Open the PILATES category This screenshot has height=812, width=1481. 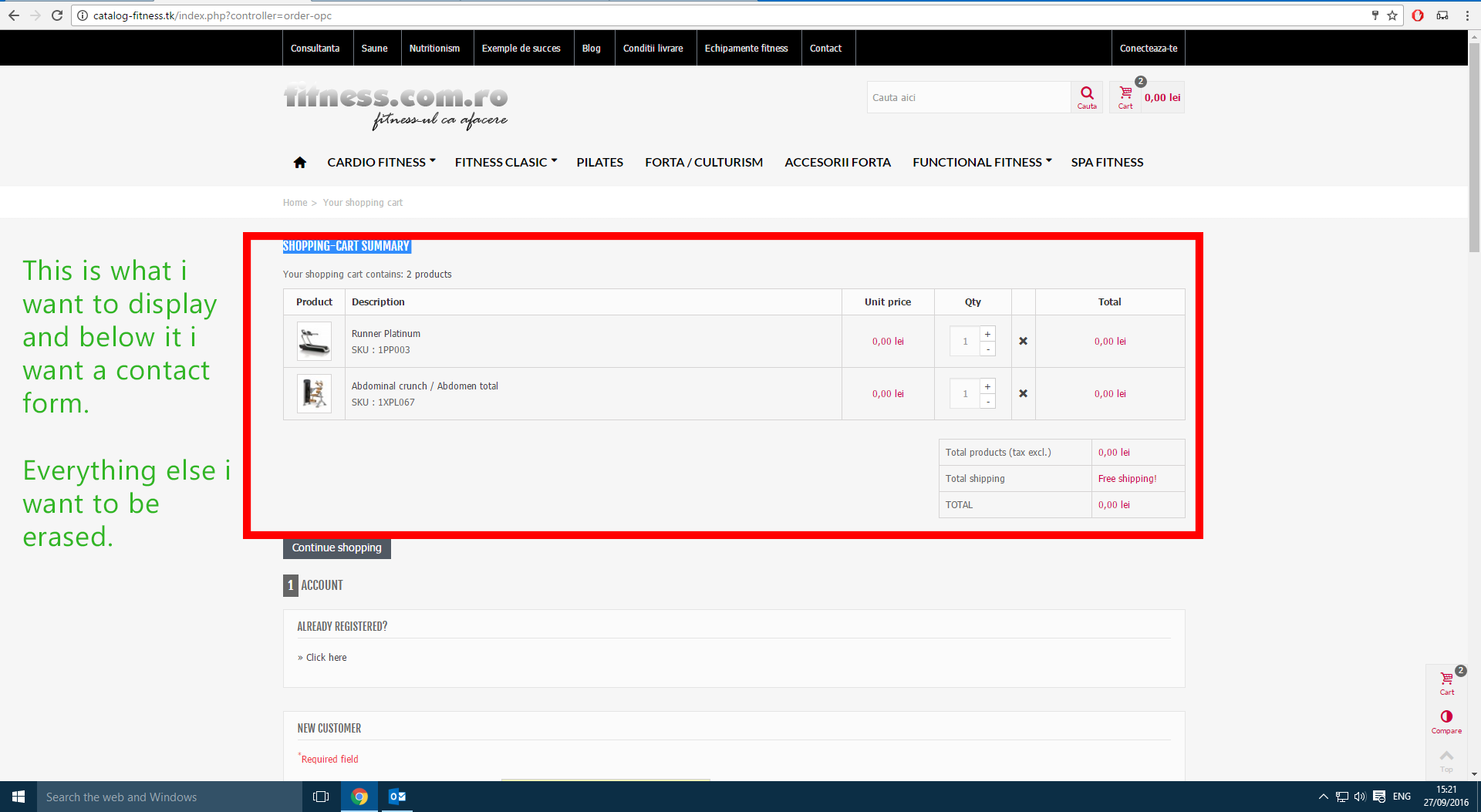point(600,162)
